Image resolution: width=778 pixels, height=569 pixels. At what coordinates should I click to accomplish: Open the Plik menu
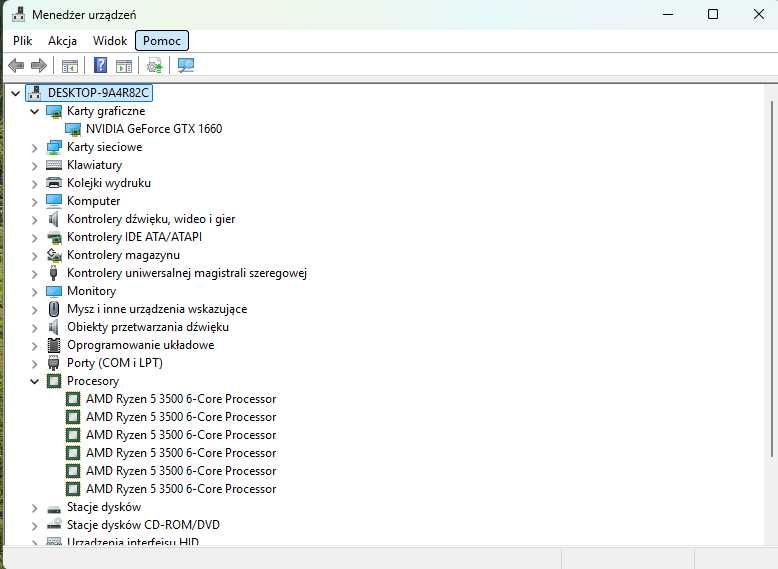tap(23, 41)
